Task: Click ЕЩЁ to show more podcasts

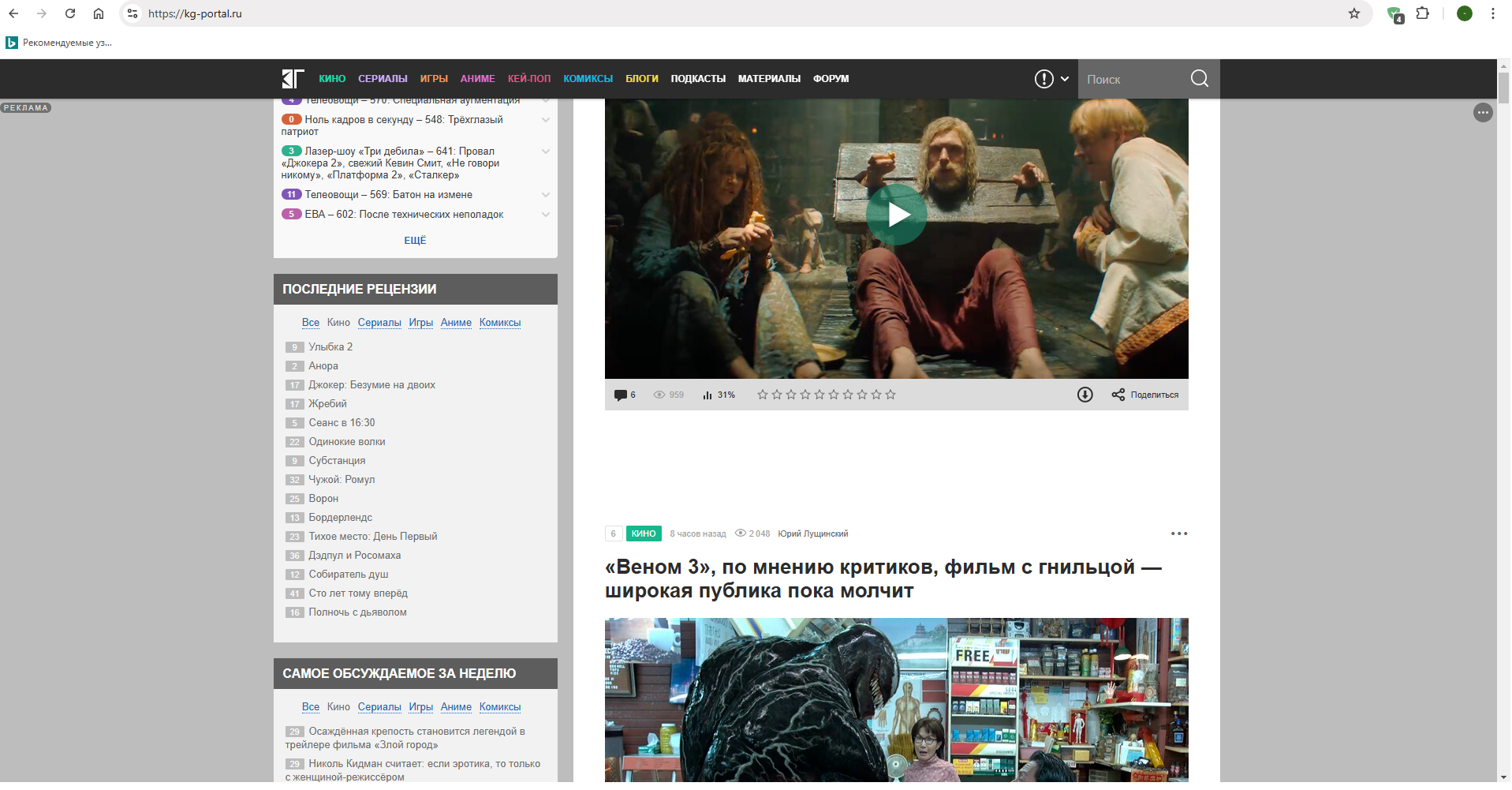Action: point(415,241)
